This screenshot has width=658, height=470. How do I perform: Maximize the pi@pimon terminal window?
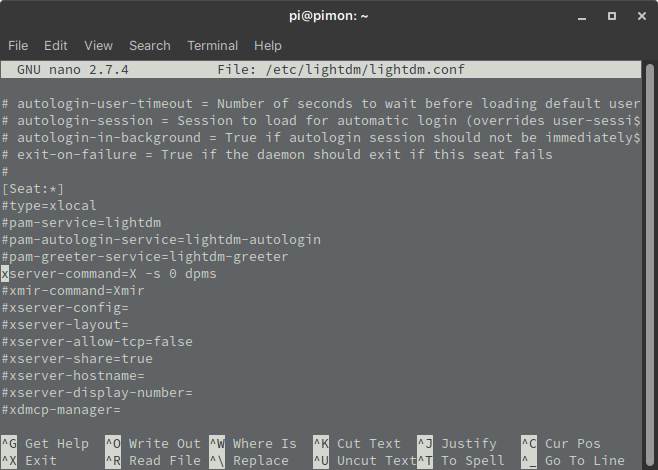pyautogui.click(x=612, y=16)
